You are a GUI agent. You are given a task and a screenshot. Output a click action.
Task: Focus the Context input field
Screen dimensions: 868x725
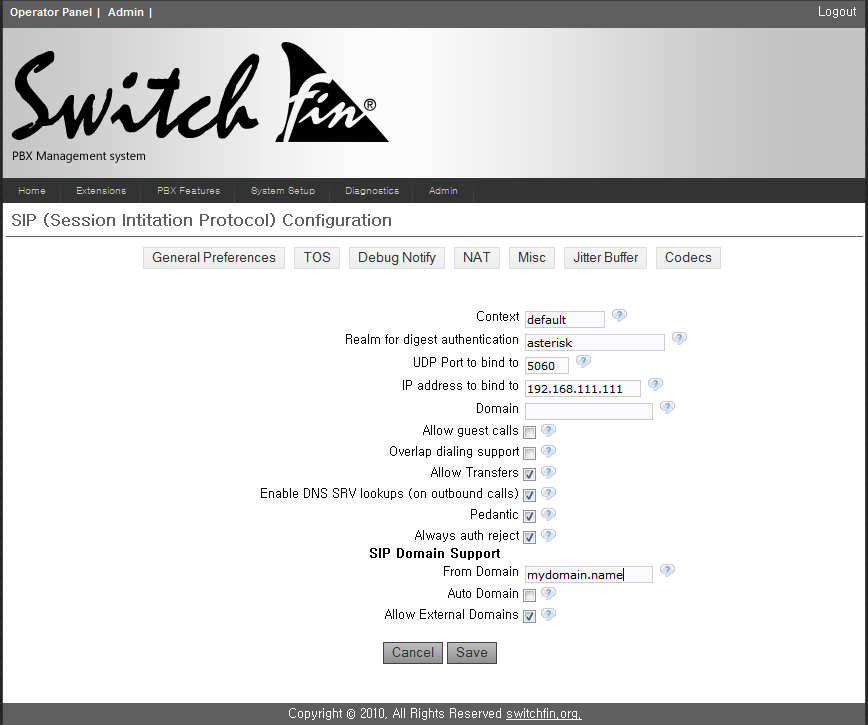[x=565, y=320]
